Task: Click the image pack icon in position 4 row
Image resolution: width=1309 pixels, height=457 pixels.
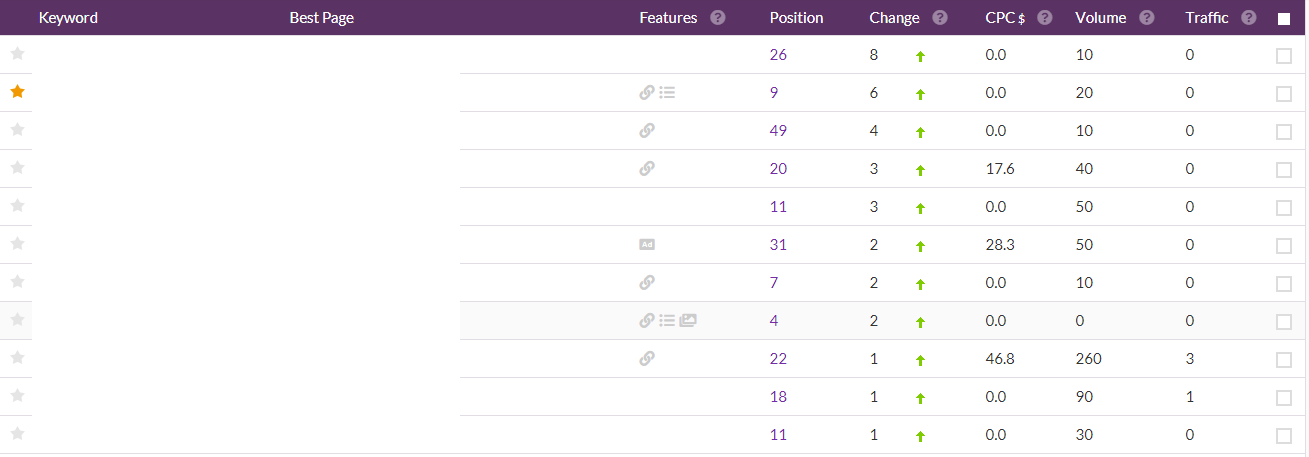Action: (x=688, y=321)
